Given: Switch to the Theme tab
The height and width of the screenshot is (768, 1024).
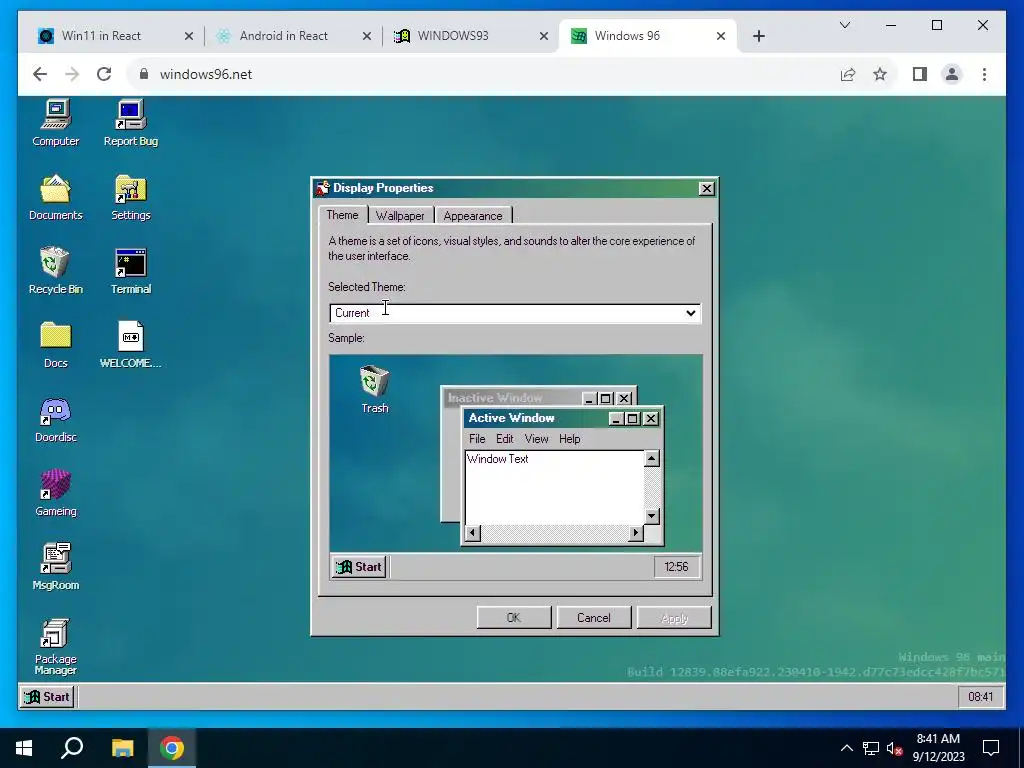Looking at the screenshot, I should 342,215.
